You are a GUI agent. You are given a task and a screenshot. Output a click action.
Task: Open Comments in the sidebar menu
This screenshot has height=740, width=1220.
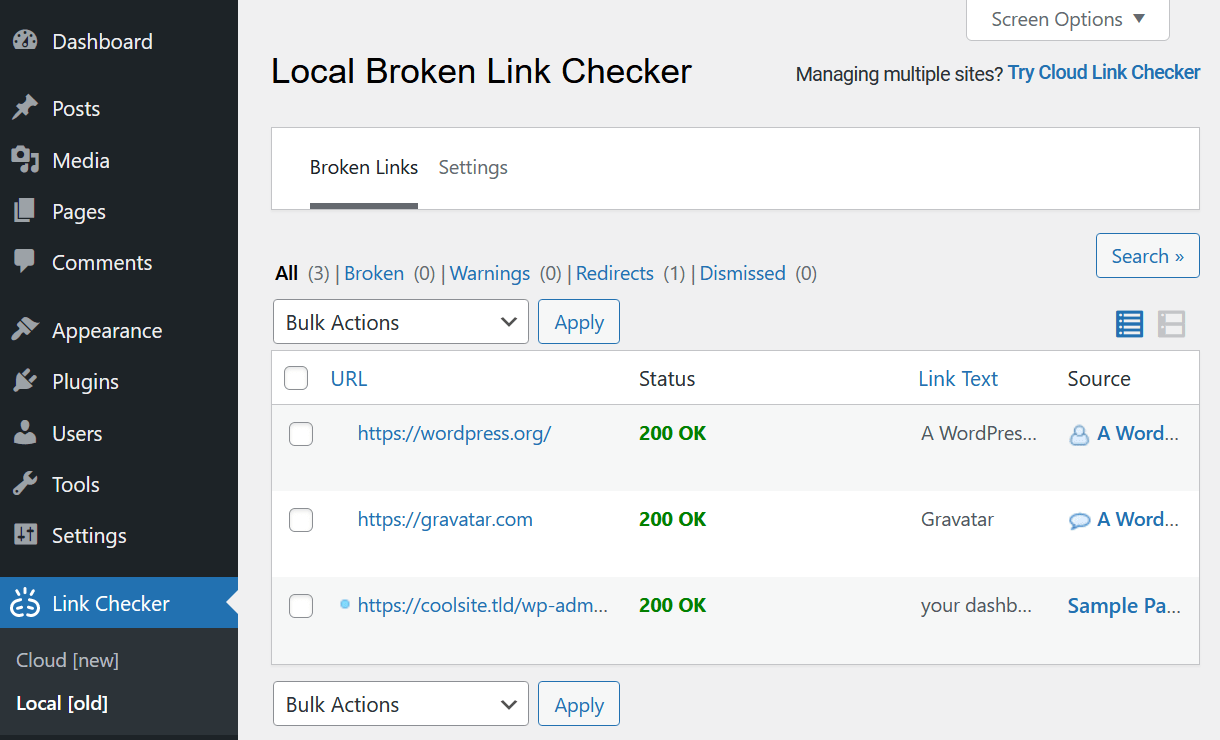[x=119, y=262]
